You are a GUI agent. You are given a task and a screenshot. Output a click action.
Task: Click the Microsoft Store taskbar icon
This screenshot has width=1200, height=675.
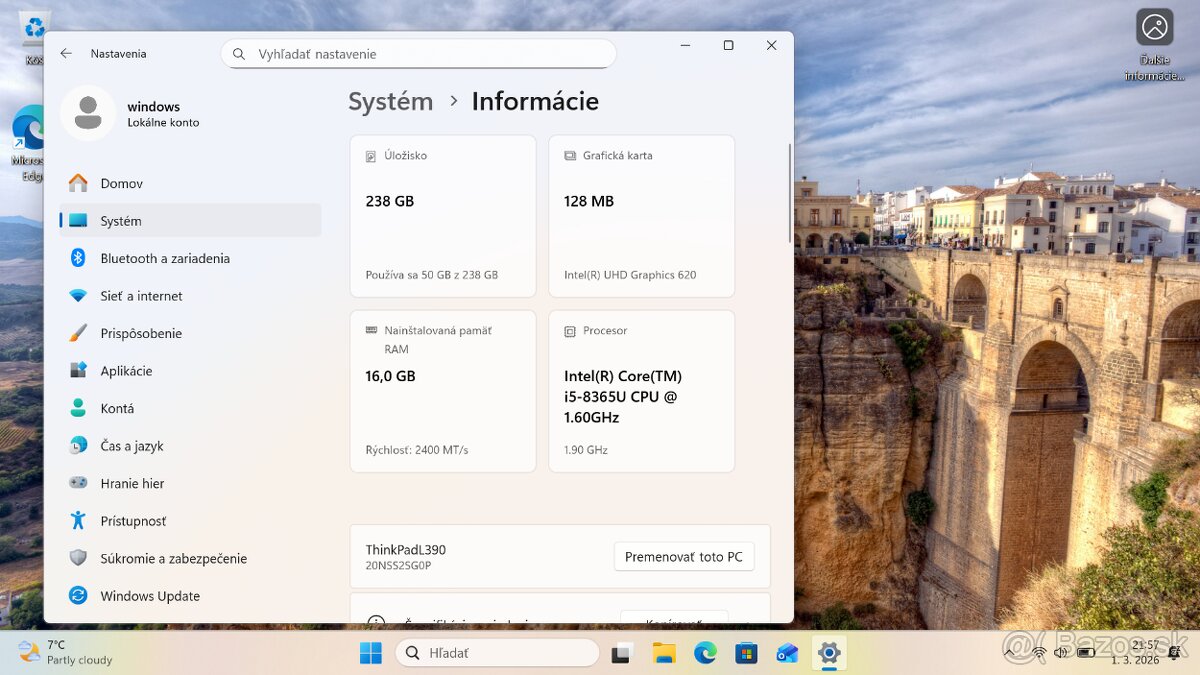[746, 652]
